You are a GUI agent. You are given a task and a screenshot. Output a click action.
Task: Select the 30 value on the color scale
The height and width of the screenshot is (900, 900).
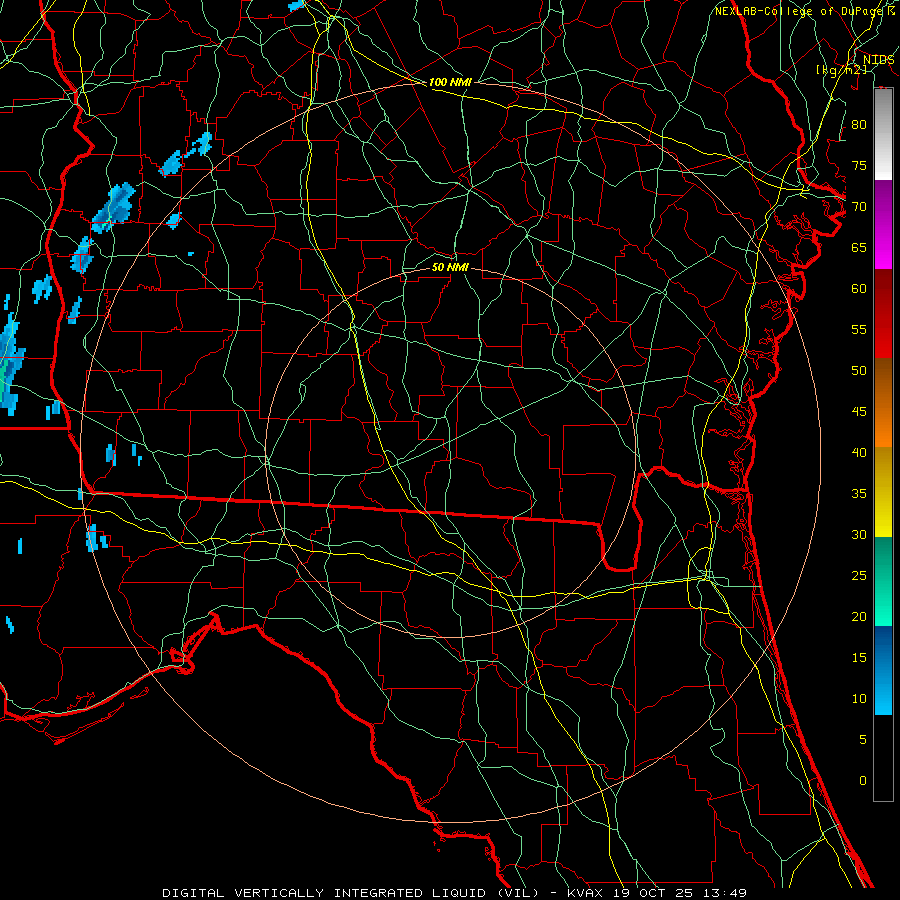point(859,534)
